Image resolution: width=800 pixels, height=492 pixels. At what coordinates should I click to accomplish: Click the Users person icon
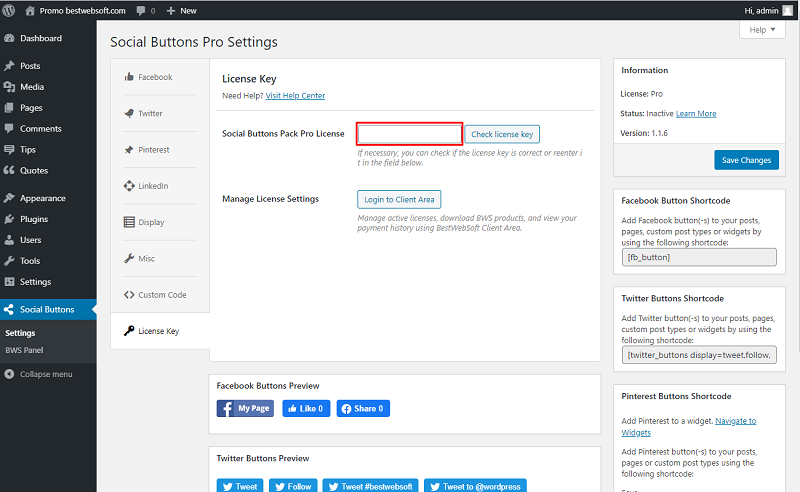[9, 240]
